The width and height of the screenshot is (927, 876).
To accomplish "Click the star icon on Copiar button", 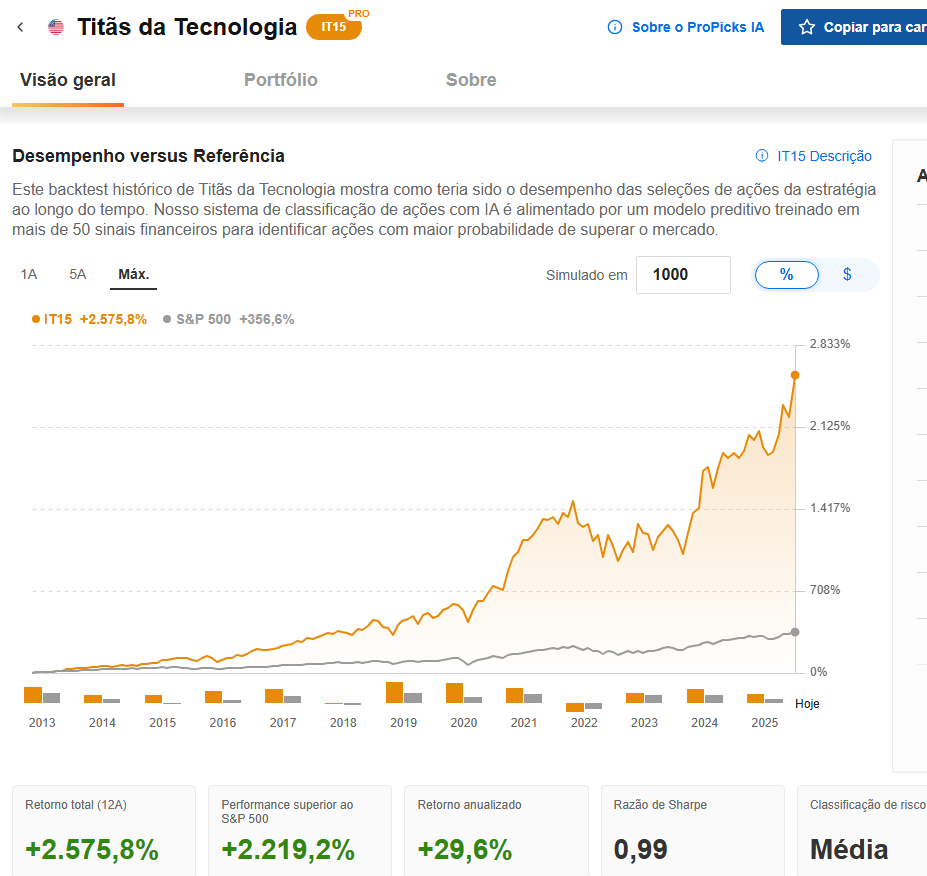I will click(x=806, y=27).
